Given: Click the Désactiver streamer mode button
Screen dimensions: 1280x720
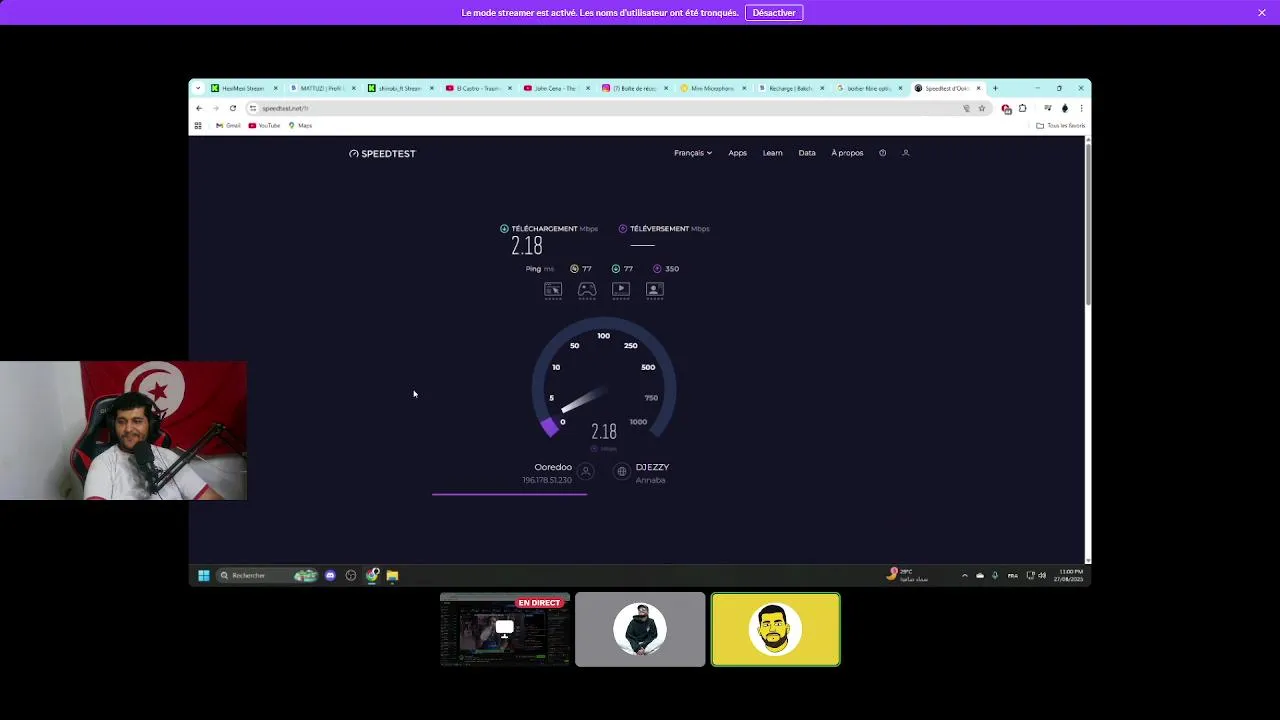Looking at the screenshot, I should click(x=774, y=12).
